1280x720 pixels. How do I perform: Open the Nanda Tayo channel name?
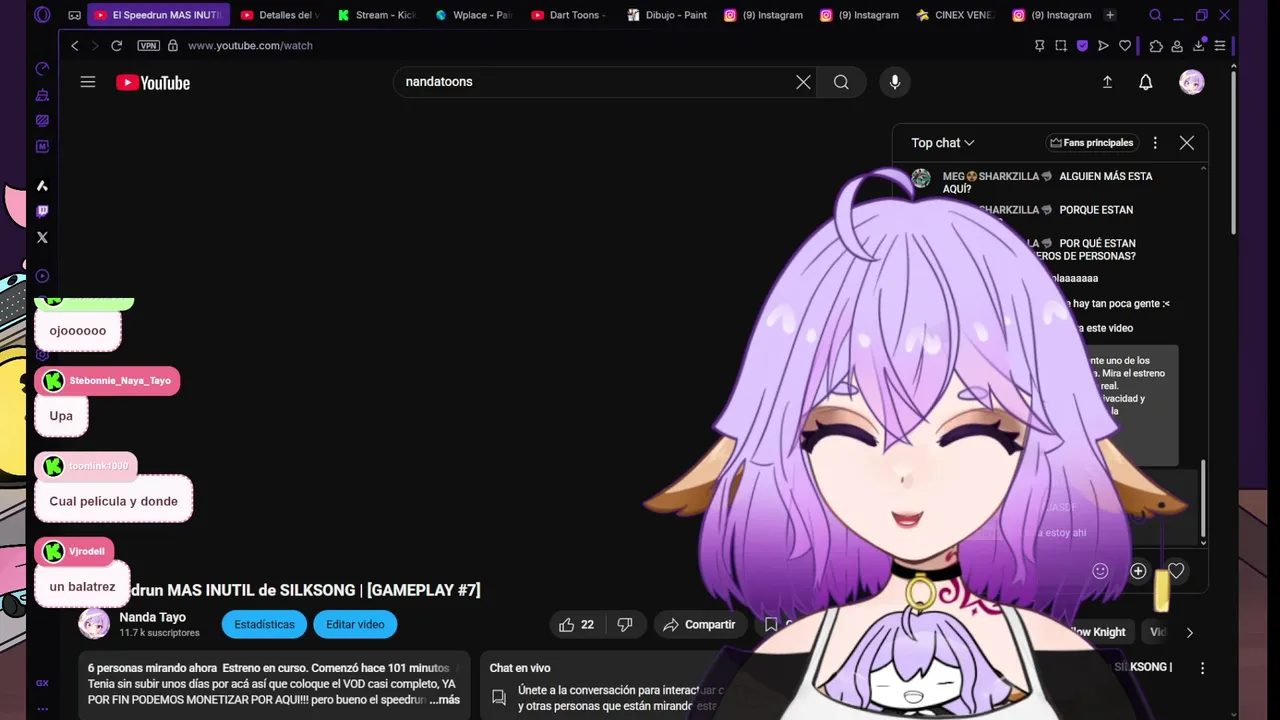[152, 617]
